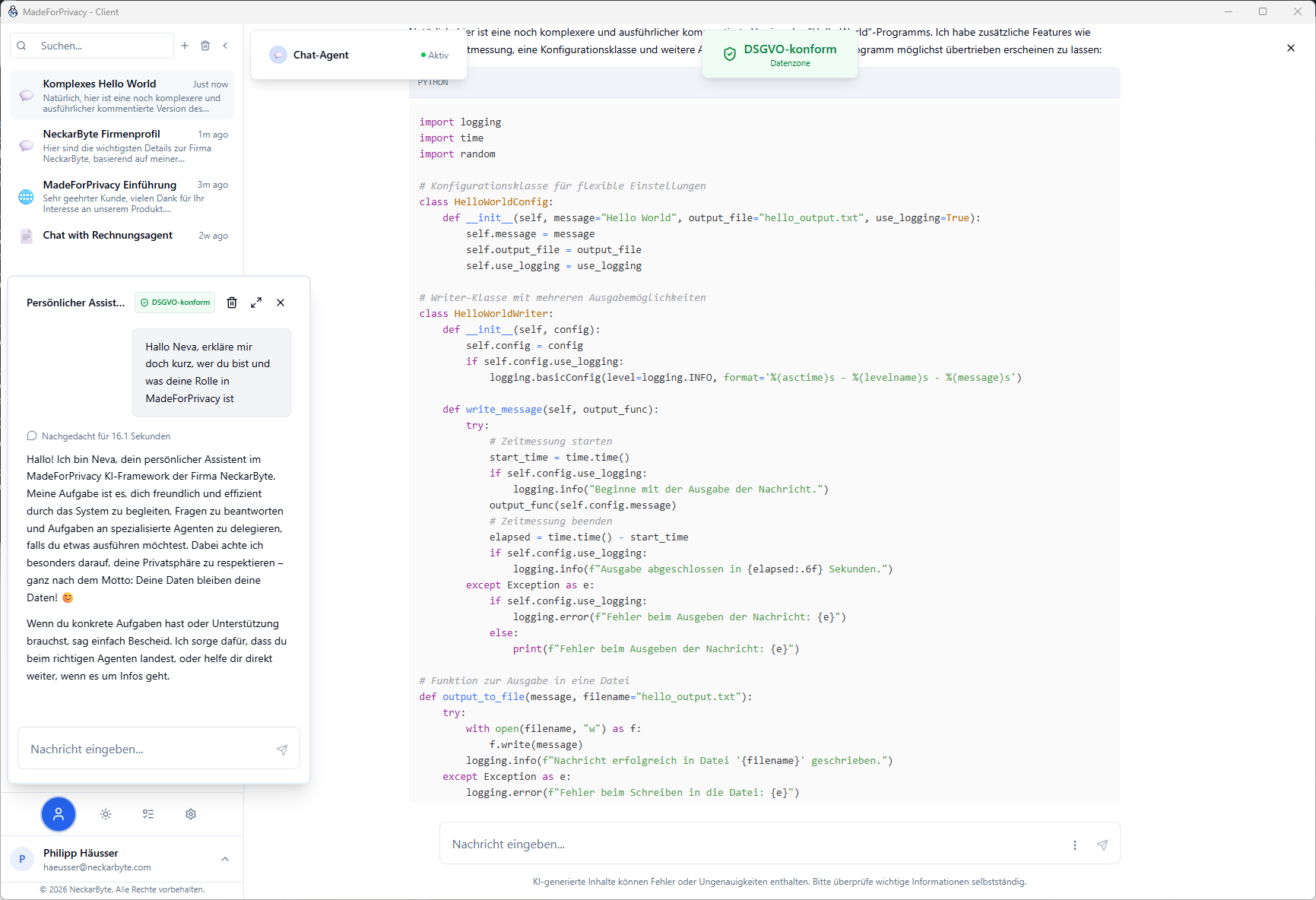Click the chat bubble icon of Komplexes Hello World
Viewport: 1316px width, 900px height.
pos(26,95)
